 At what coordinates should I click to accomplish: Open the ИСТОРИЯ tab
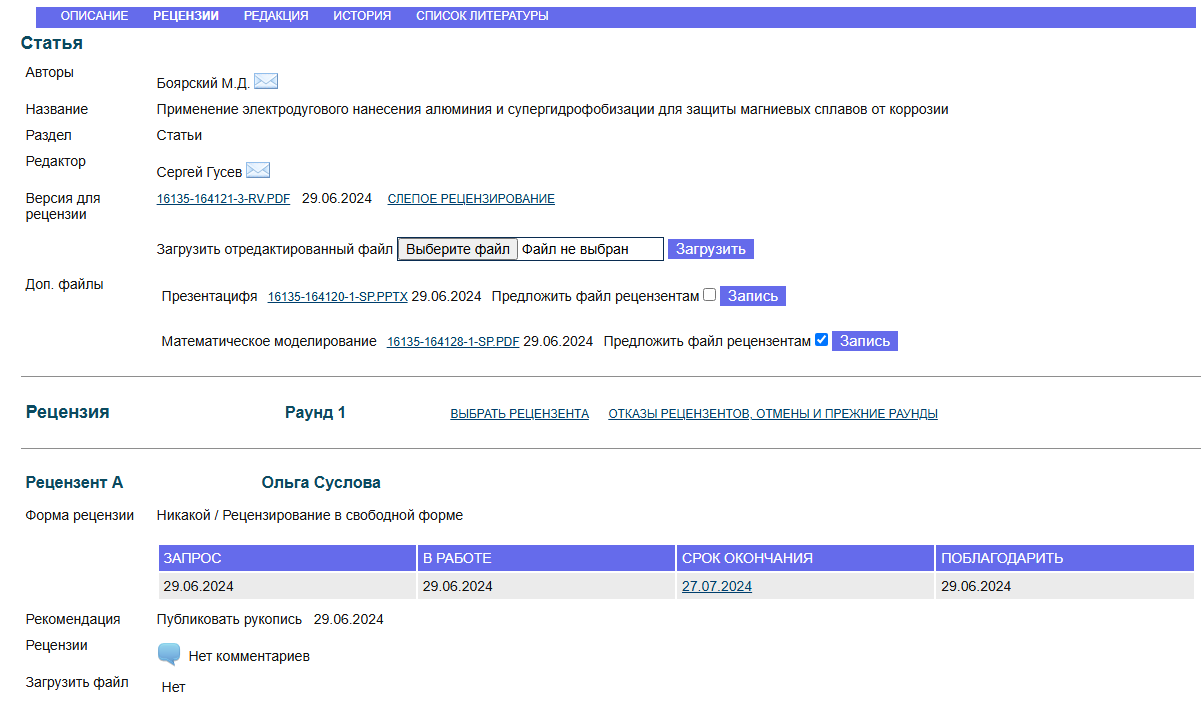click(362, 16)
